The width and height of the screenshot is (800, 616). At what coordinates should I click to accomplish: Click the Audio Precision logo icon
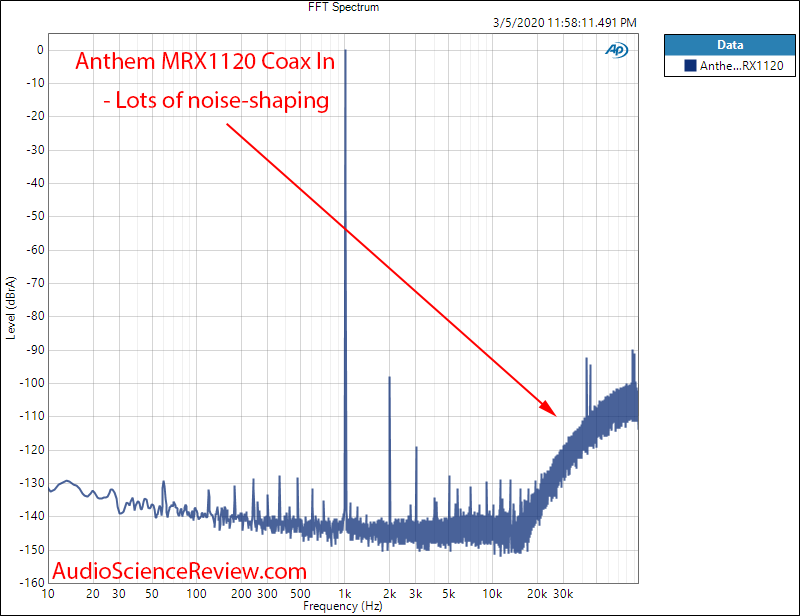616,50
